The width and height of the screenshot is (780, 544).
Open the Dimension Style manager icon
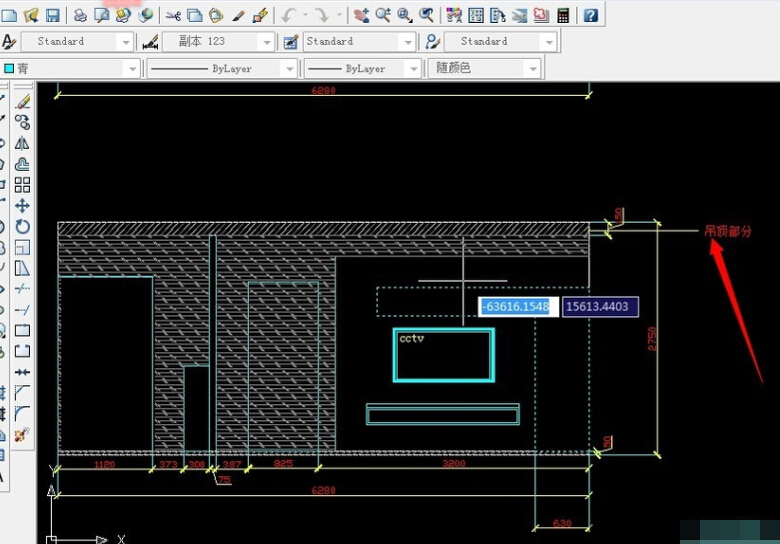150,42
